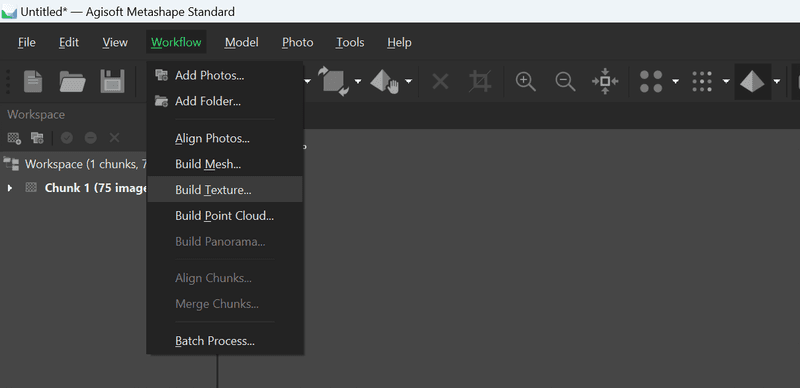This screenshot has width=800, height=388.
Task: Click the Open project folder icon
Action: (72, 81)
